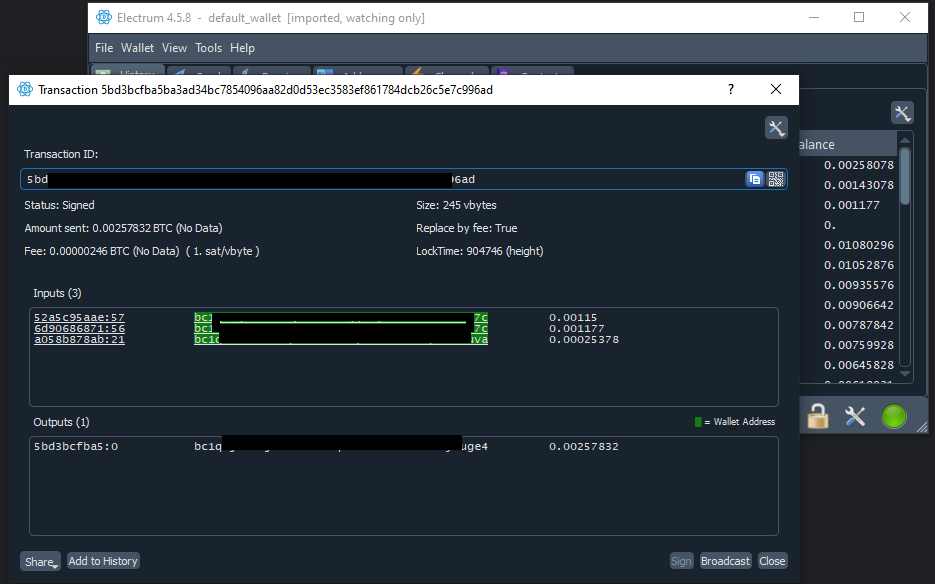This screenshot has width=935, height=584.
Task: Click third input's green wallet address ending va
Action: (x=341, y=339)
